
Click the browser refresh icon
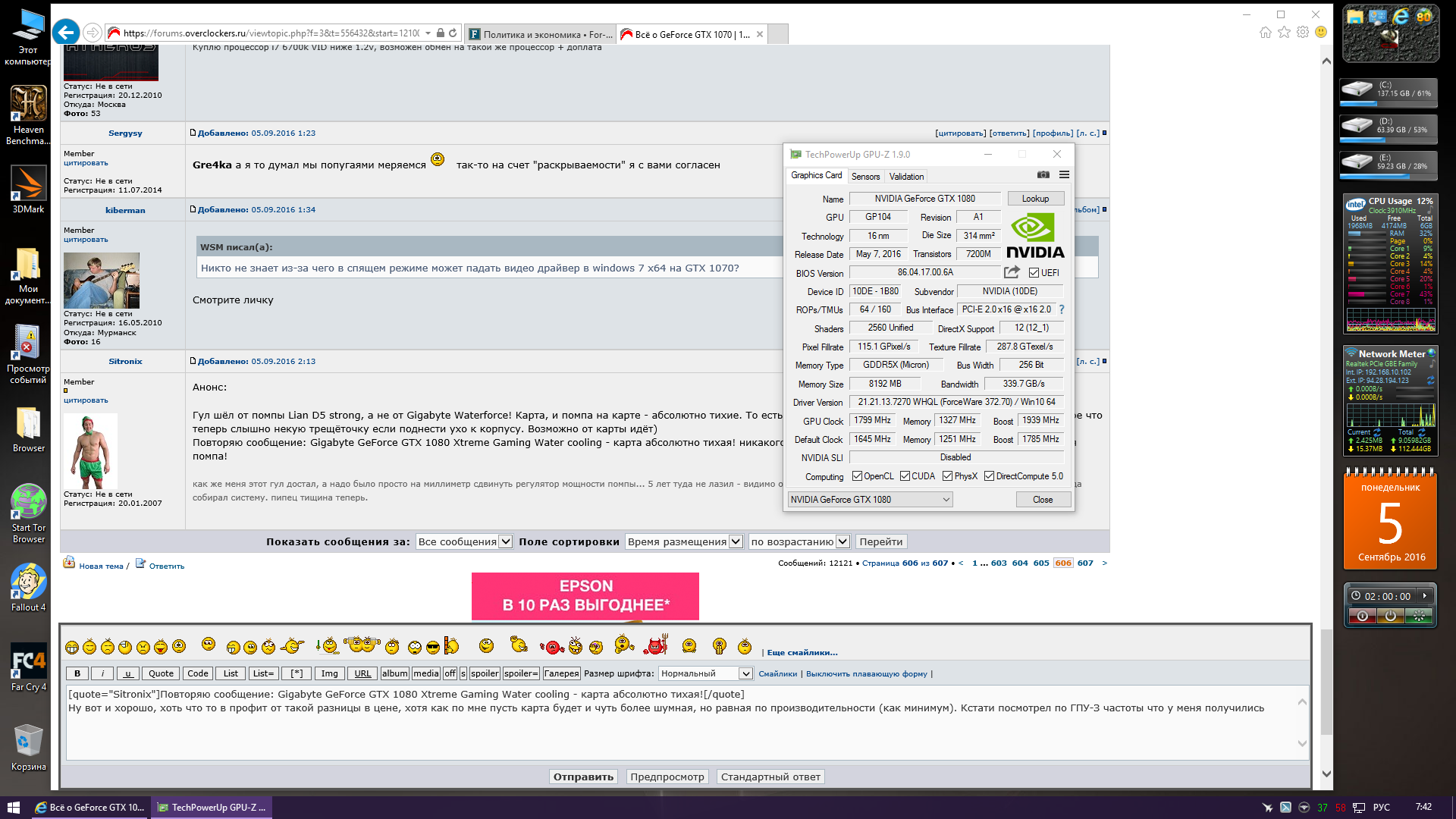[453, 33]
